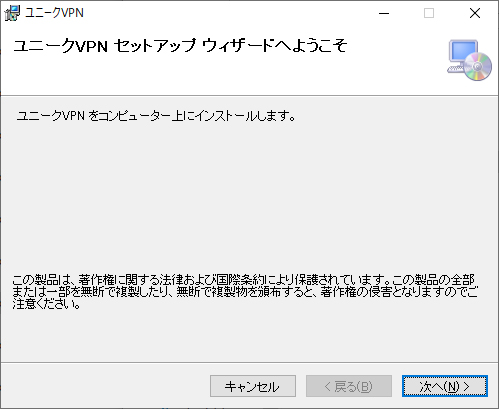This screenshot has height=409, width=499.
Task: Click the second line of copyright notice
Action: (x=245, y=292)
